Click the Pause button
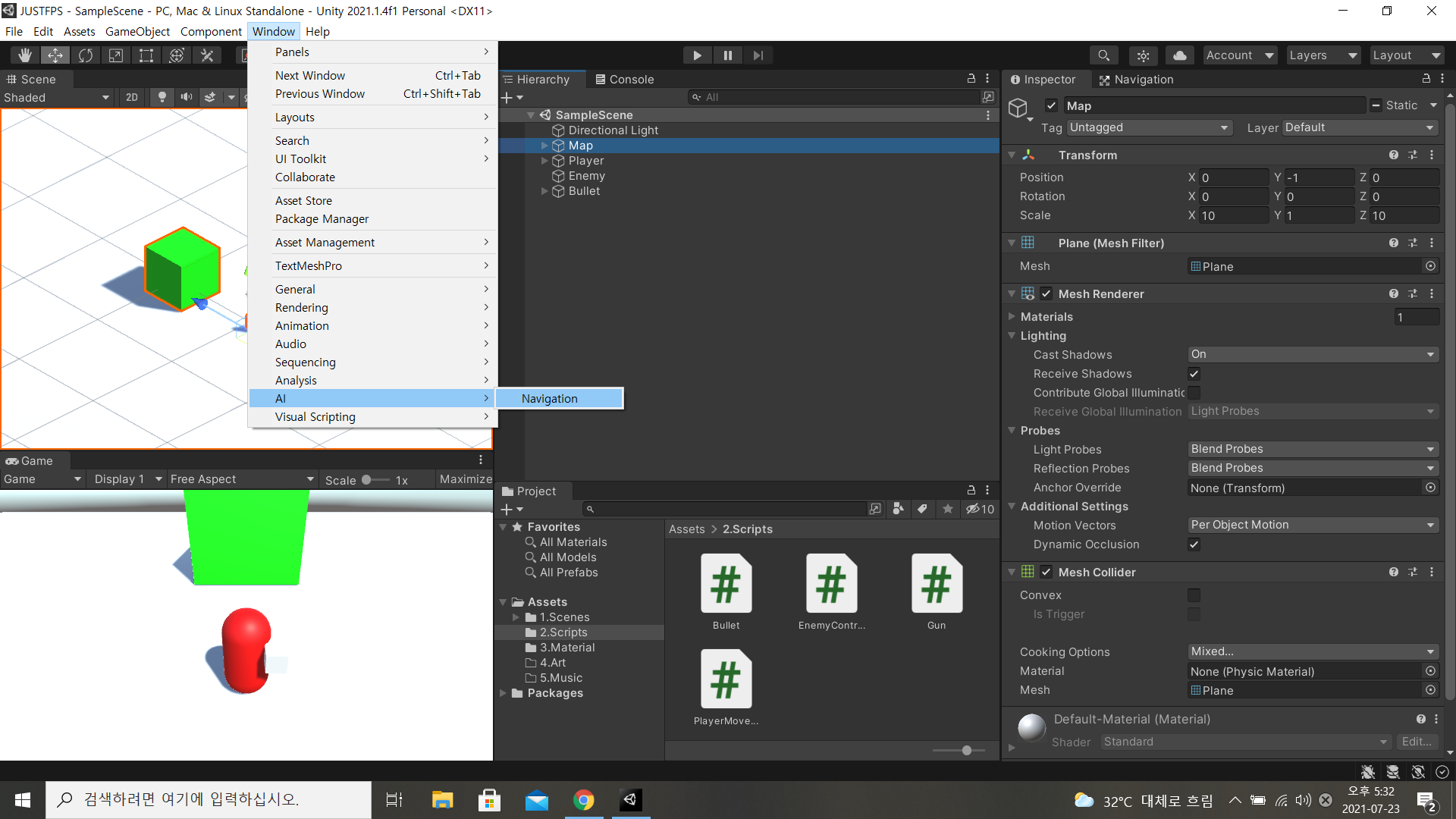The image size is (1456, 819). pyautogui.click(x=728, y=55)
